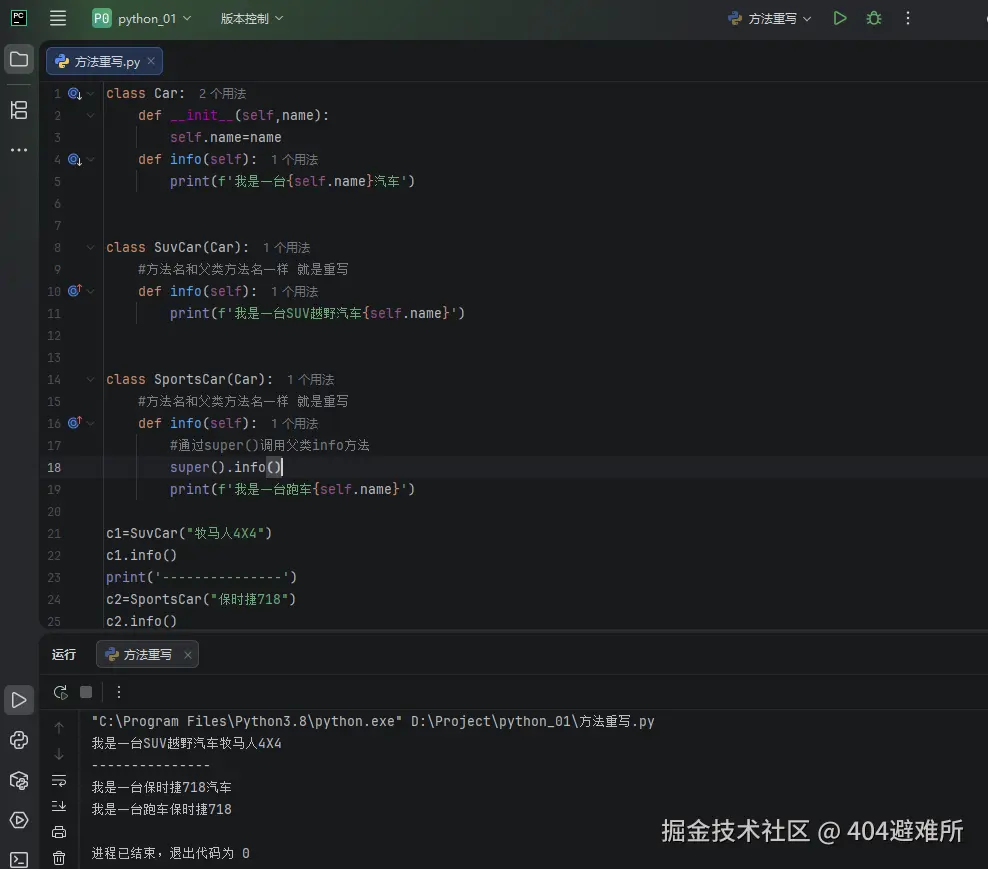Click the '1 个用法' hint beside class SuvCar

[x=286, y=247]
